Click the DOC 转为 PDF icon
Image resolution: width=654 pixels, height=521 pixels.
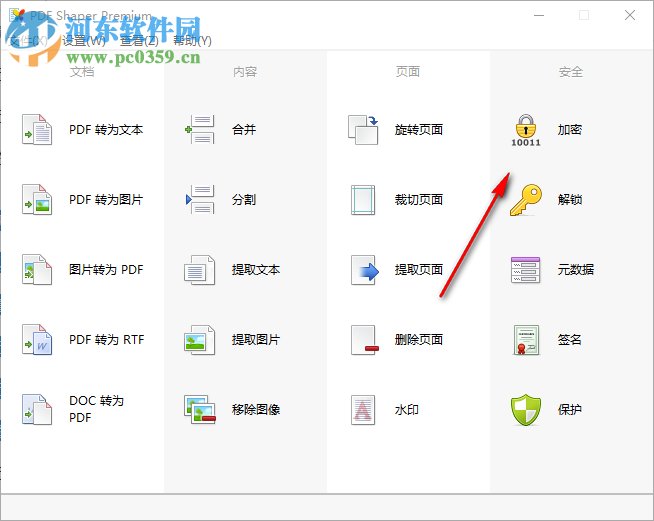point(37,410)
